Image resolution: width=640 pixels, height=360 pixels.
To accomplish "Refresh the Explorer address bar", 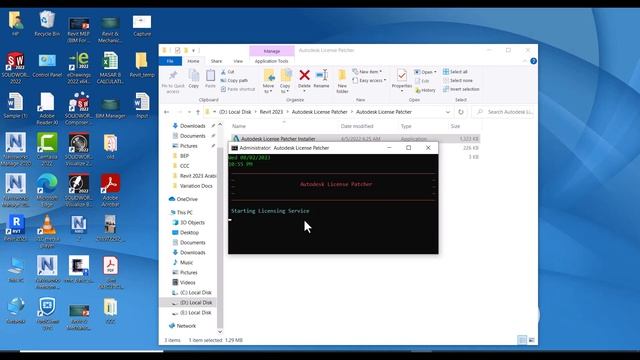I will [461, 112].
